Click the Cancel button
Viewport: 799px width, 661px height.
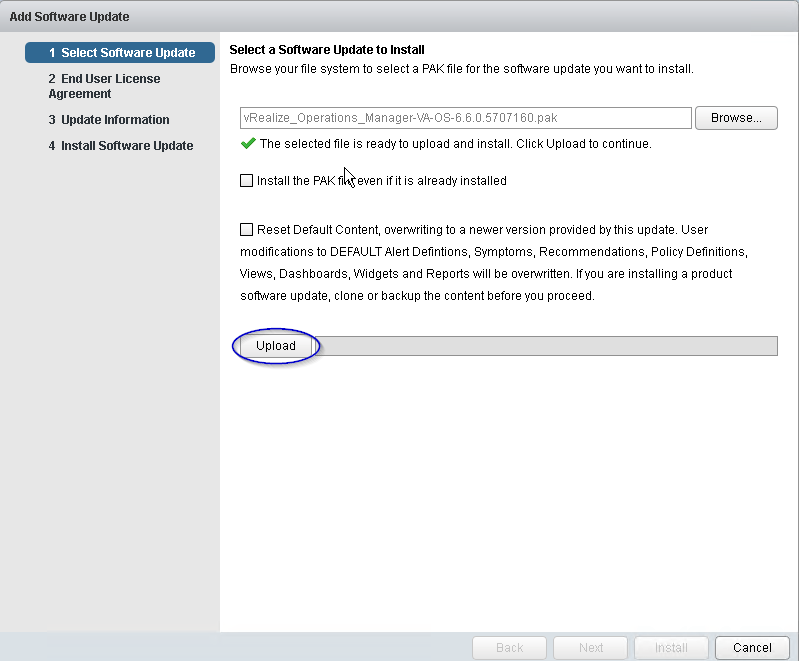coord(752,647)
